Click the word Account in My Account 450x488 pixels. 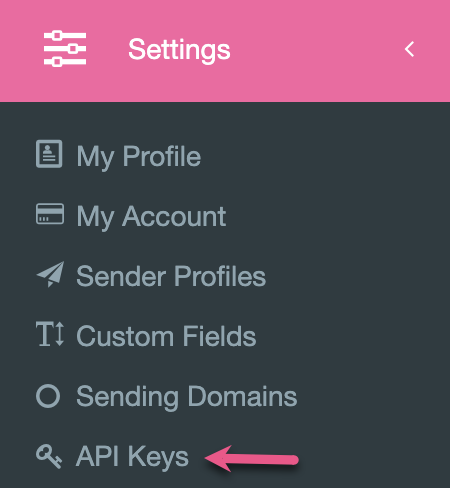point(174,216)
